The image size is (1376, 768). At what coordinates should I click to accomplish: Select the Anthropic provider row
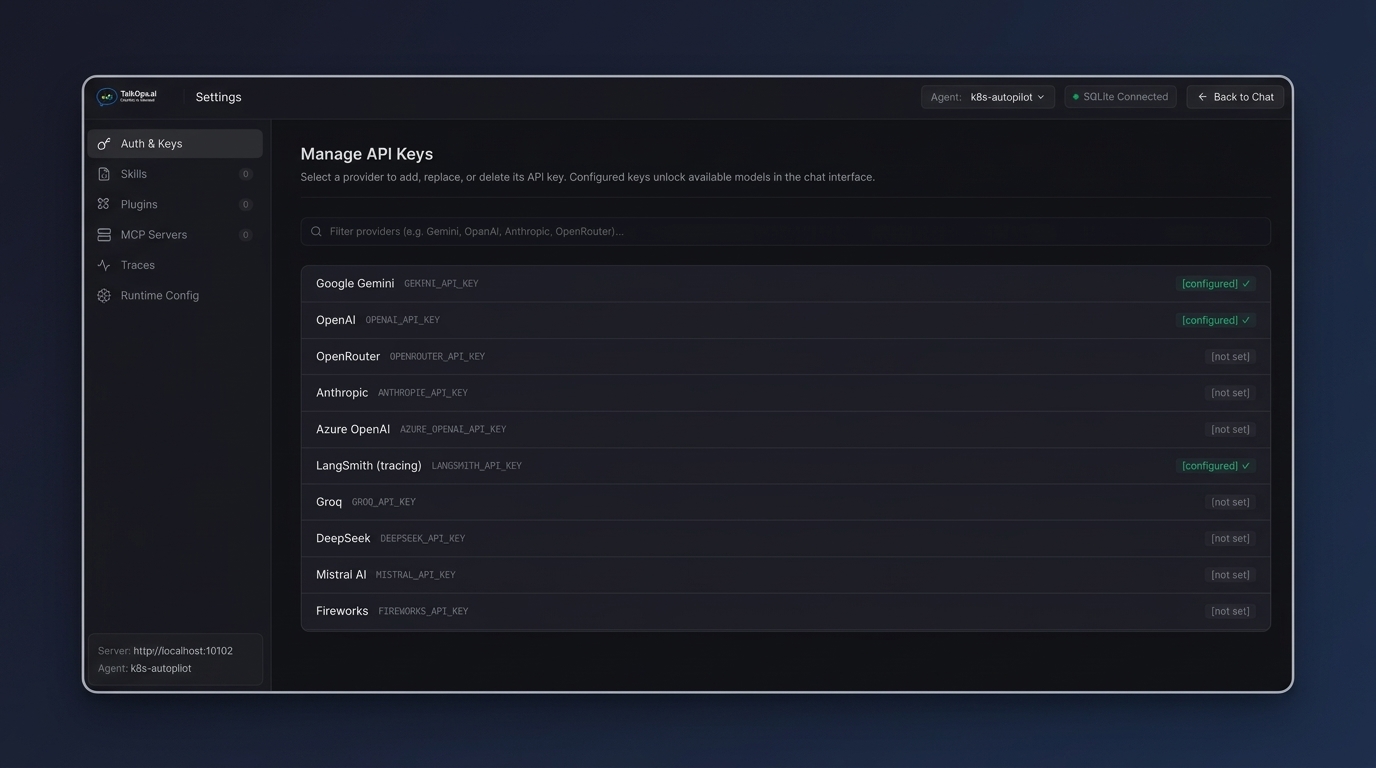pos(786,393)
